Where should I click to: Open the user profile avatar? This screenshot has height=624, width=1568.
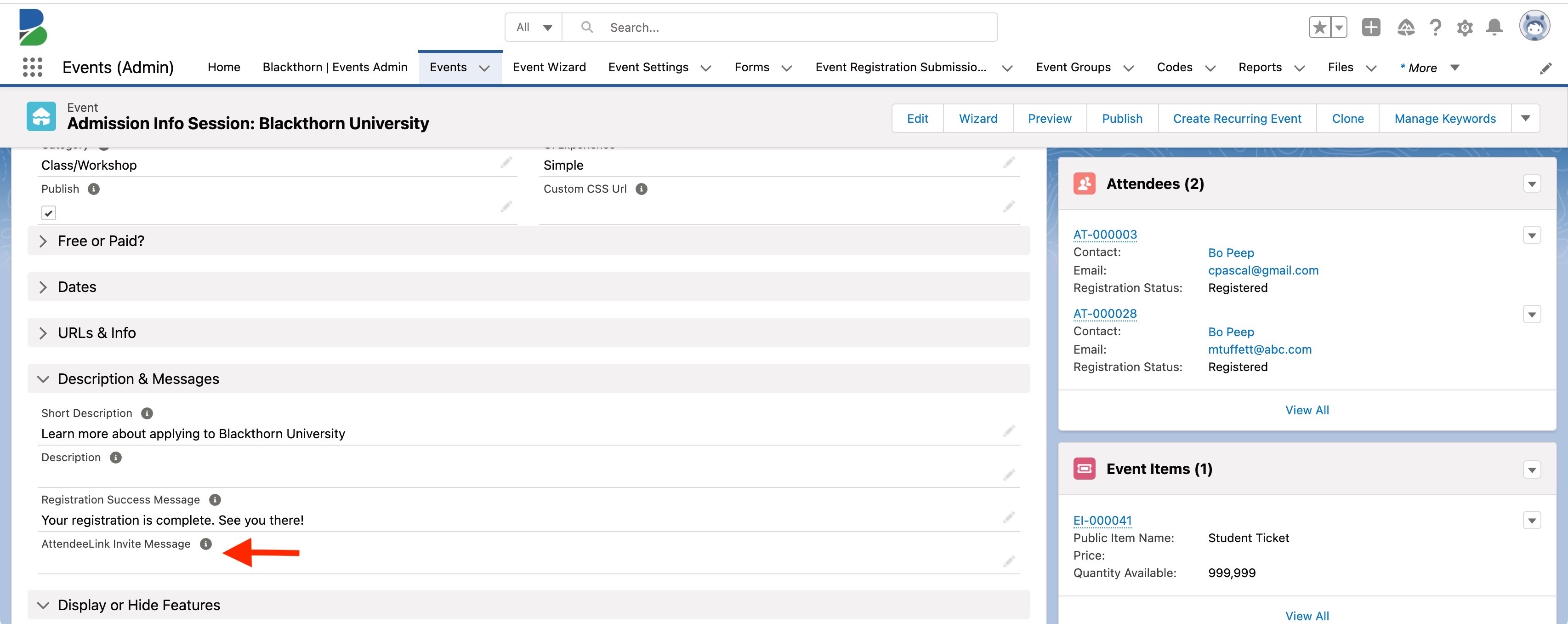pos(1534,26)
